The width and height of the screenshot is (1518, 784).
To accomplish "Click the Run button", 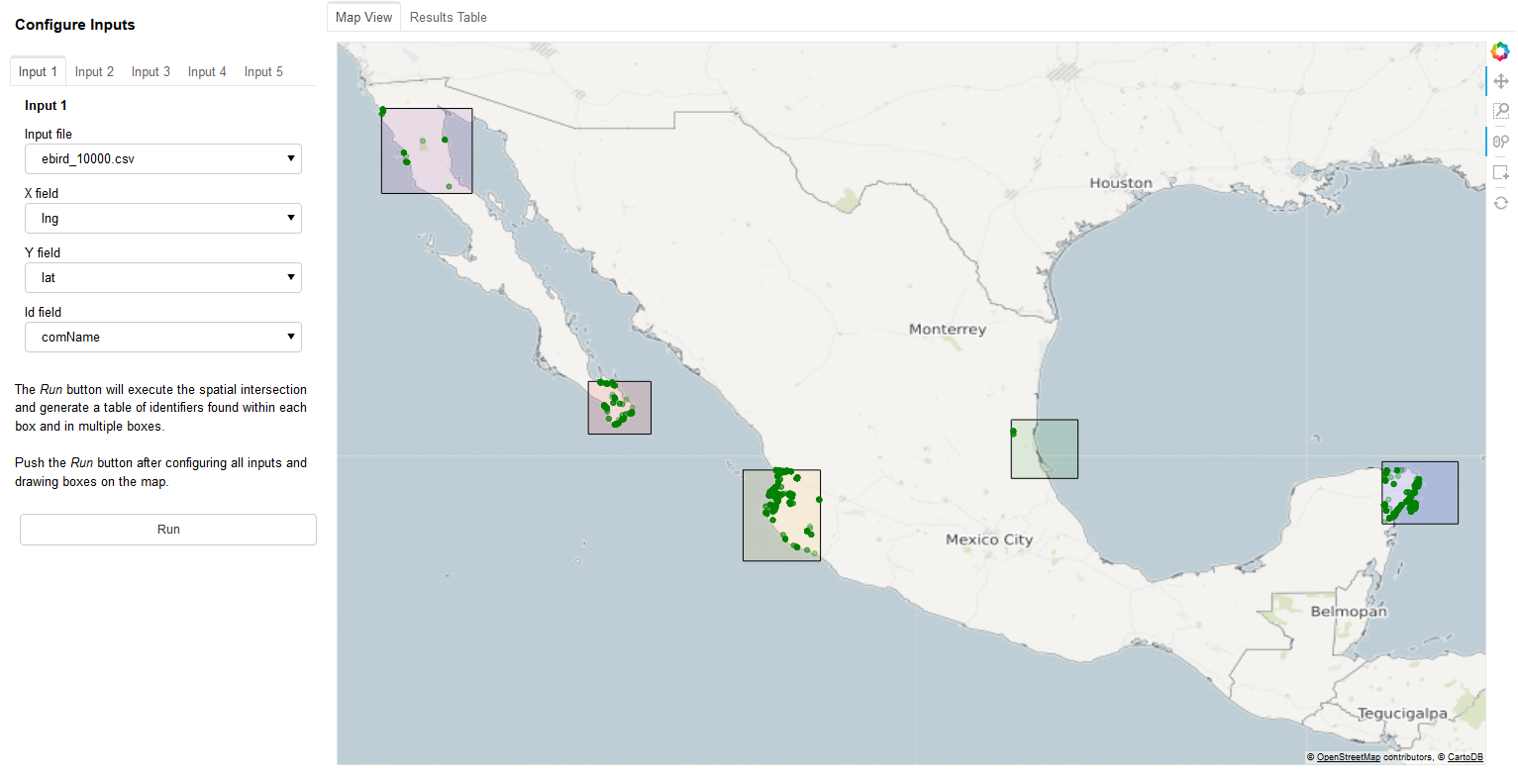I will 168,530.
